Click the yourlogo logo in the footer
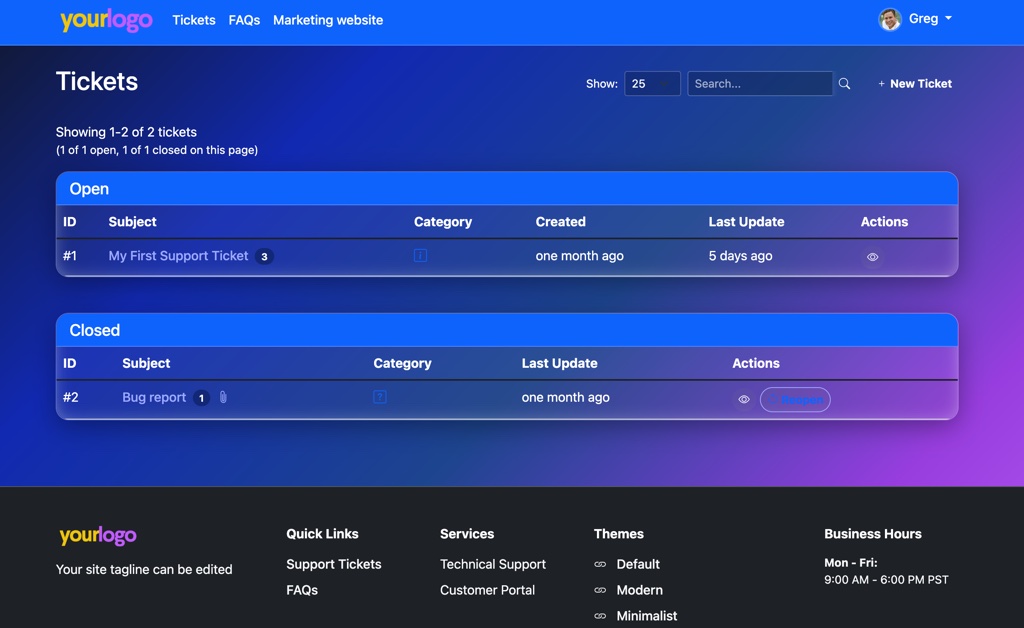This screenshot has height=628, width=1024. click(96, 535)
